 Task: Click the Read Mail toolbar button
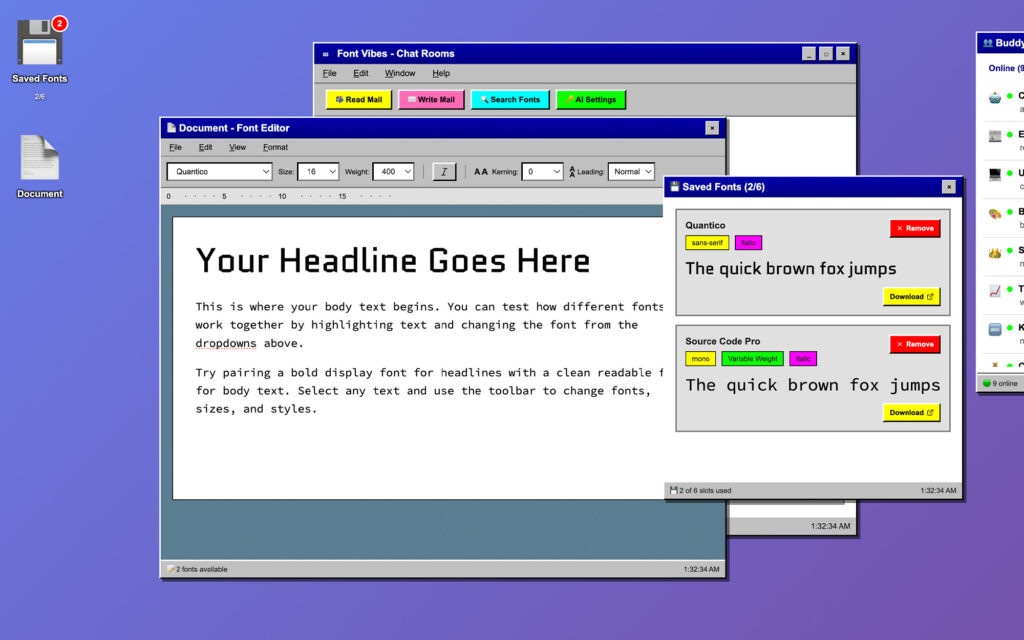coord(359,100)
